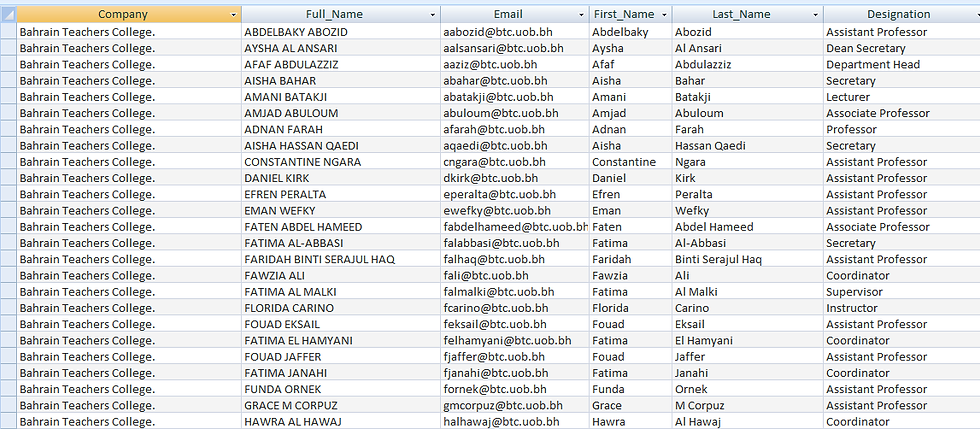Click the email cngara@btc.uob.bh
980x429 pixels.
point(515,162)
